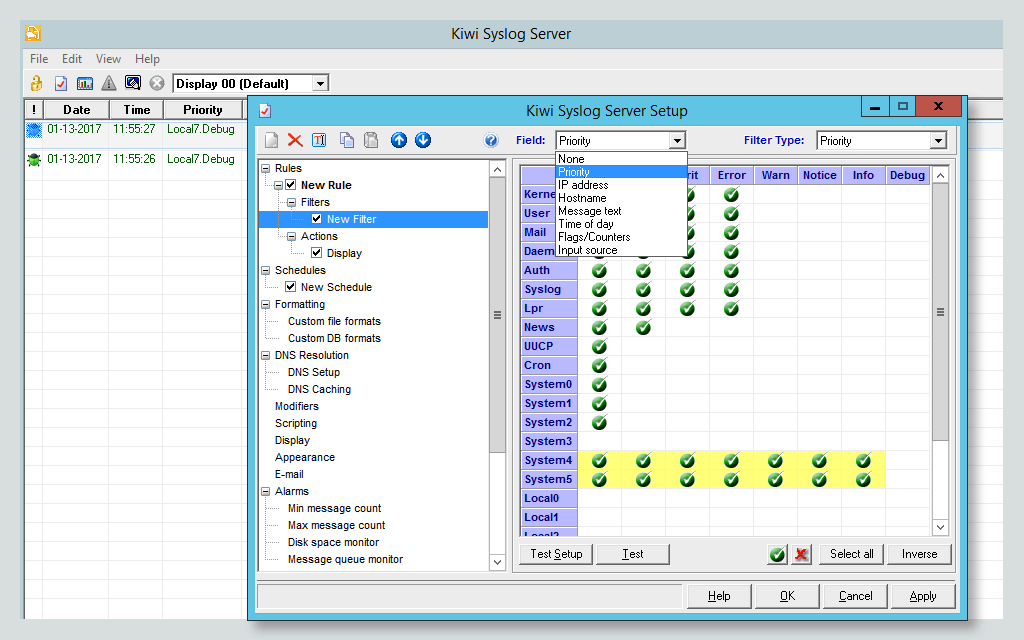
Task: Open the Display 00 (Default) dropdown
Action: [320, 84]
